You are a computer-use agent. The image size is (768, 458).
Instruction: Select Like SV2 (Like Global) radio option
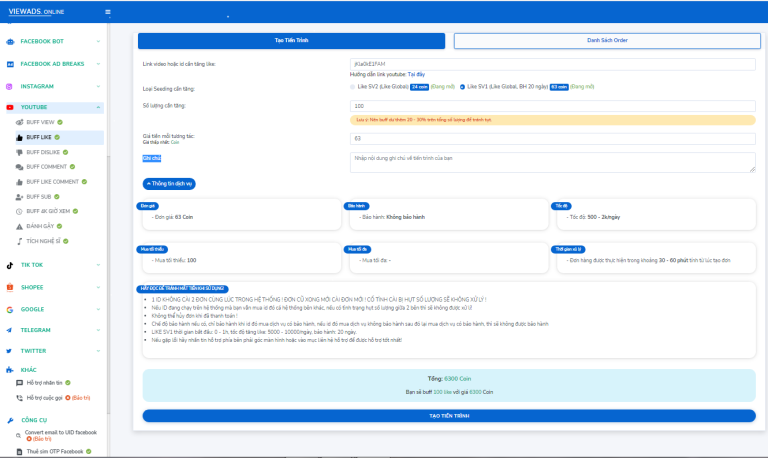point(352,87)
